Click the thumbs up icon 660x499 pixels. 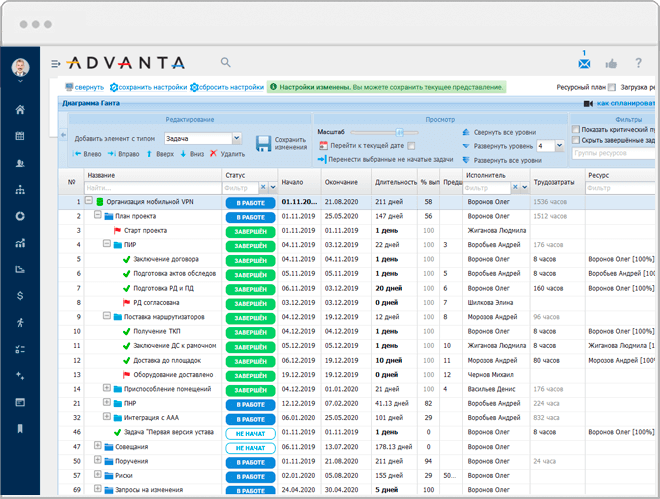coord(611,64)
